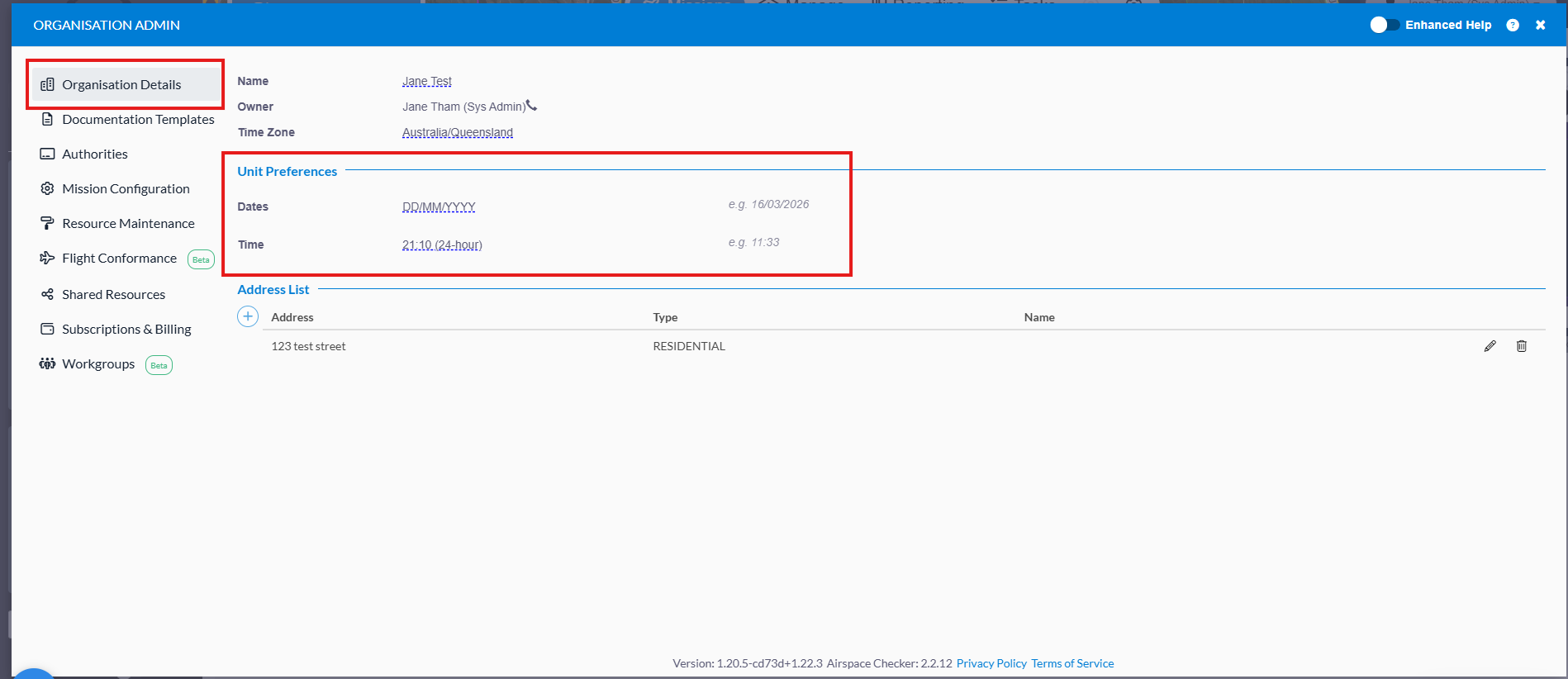
Task: Click the Name column header in Address List
Action: pyautogui.click(x=1039, y=317)
